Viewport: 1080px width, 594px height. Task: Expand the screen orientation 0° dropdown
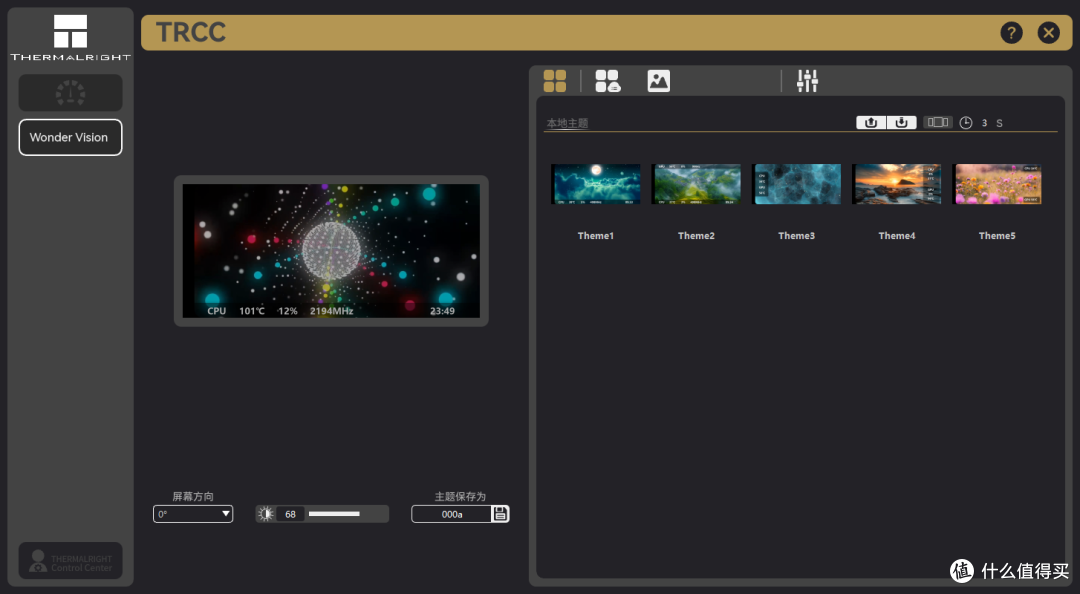tap(193, 514)
